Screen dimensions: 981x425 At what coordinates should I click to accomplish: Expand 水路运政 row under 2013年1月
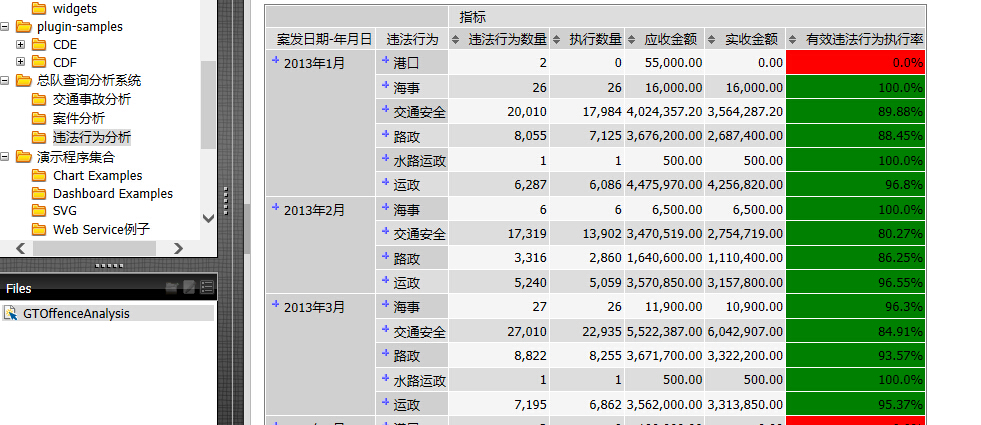[x=385, y=158]
